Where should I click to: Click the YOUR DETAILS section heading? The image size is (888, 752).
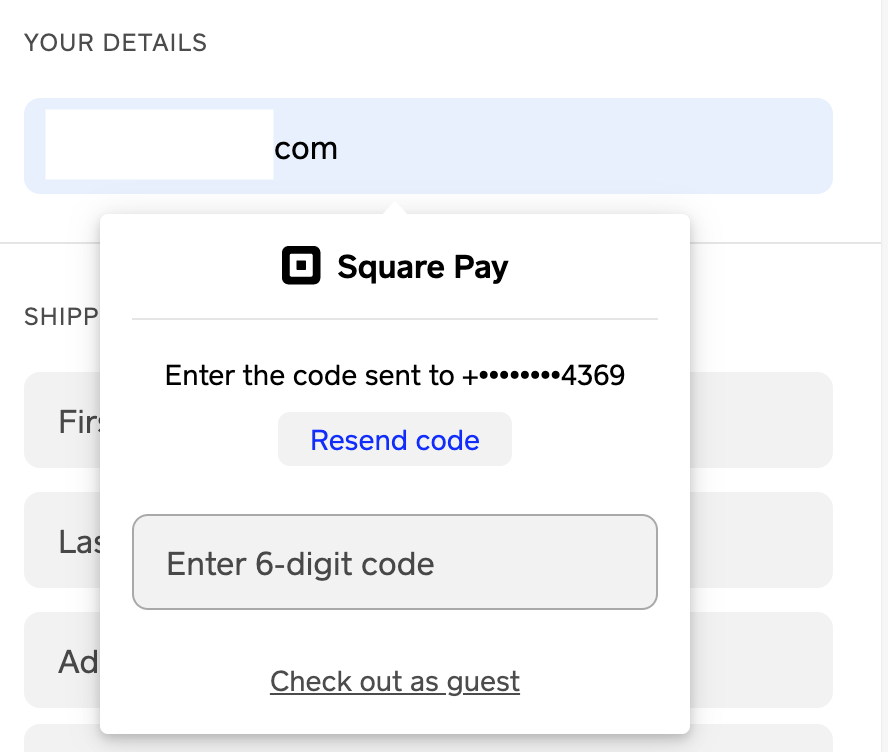pyautogui.click(x=115, y=43)
